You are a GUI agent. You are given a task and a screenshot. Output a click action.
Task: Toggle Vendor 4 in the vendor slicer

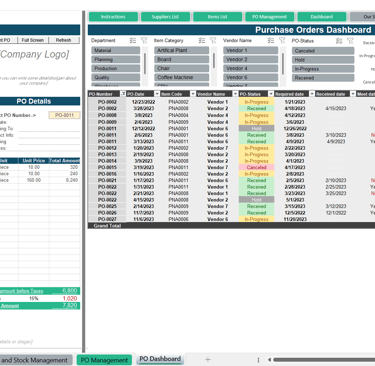coord(250,68)
